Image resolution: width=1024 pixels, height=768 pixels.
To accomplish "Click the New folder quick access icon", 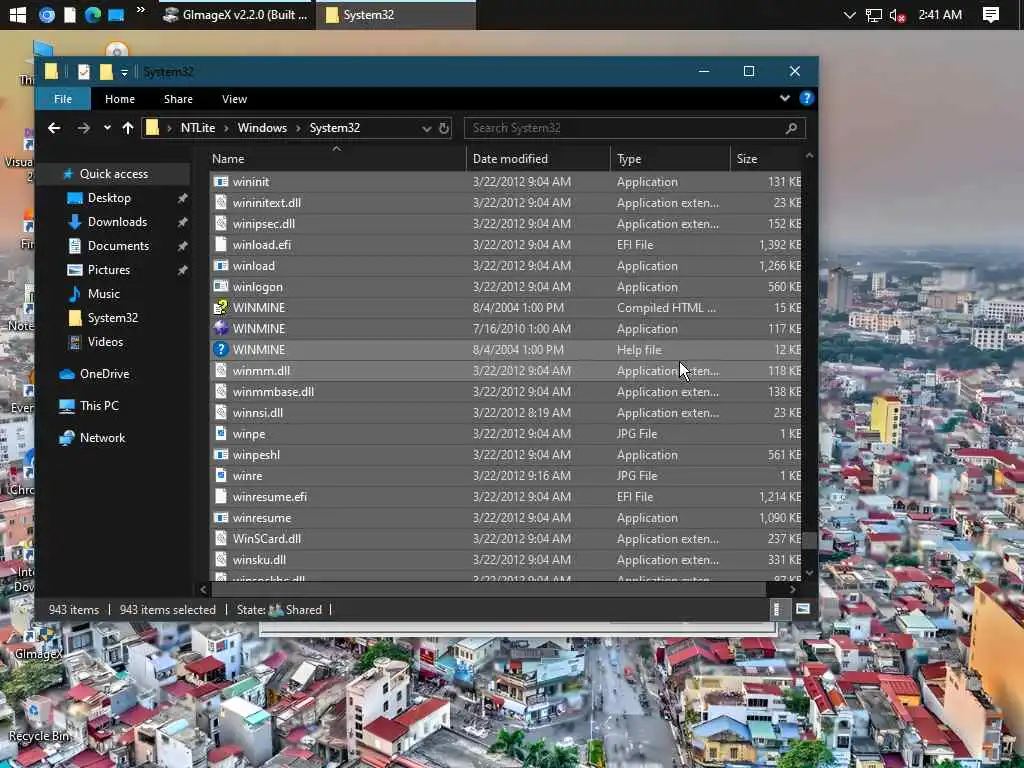I will point(106,72).
